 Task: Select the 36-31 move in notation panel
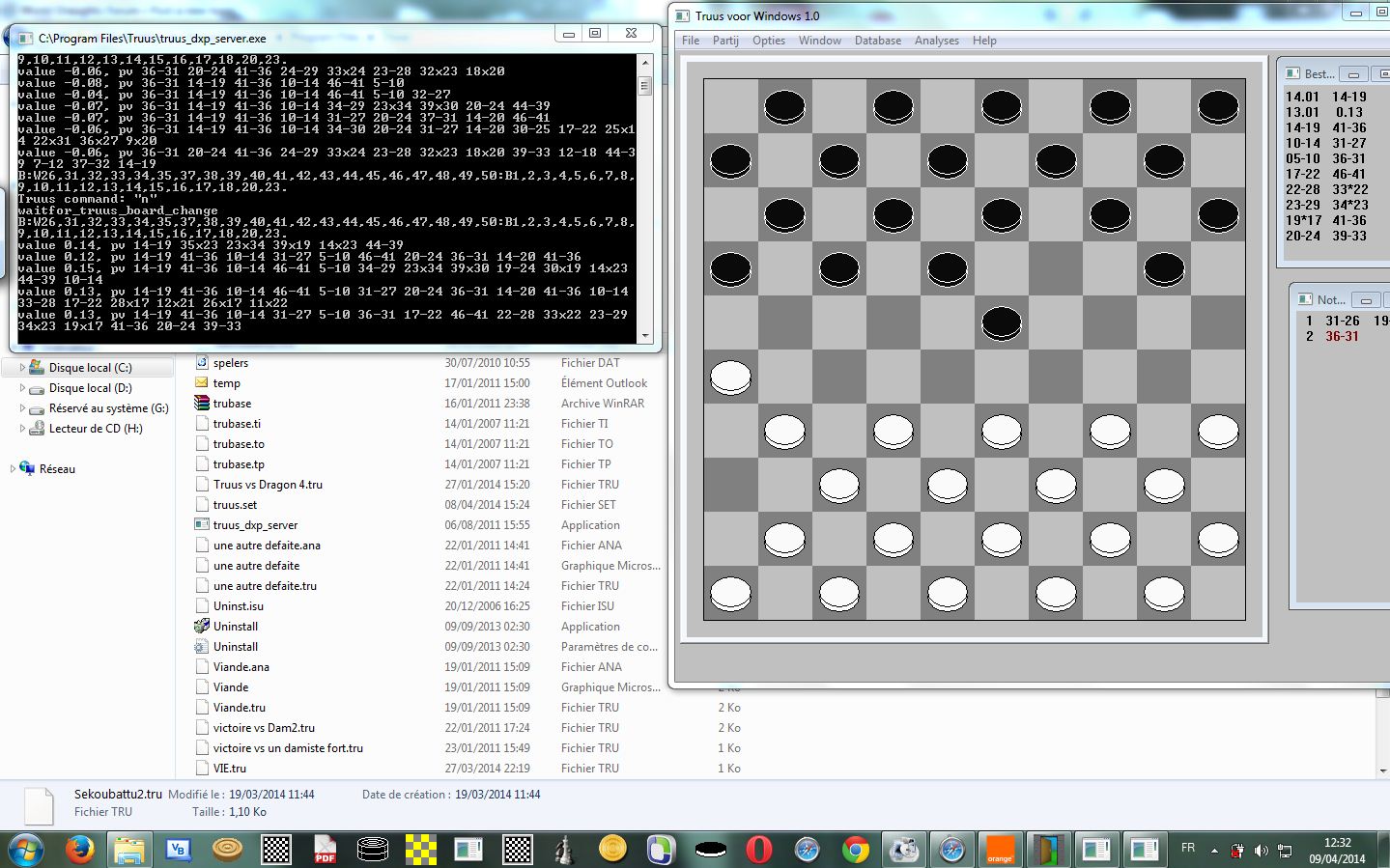point(1342,337)
